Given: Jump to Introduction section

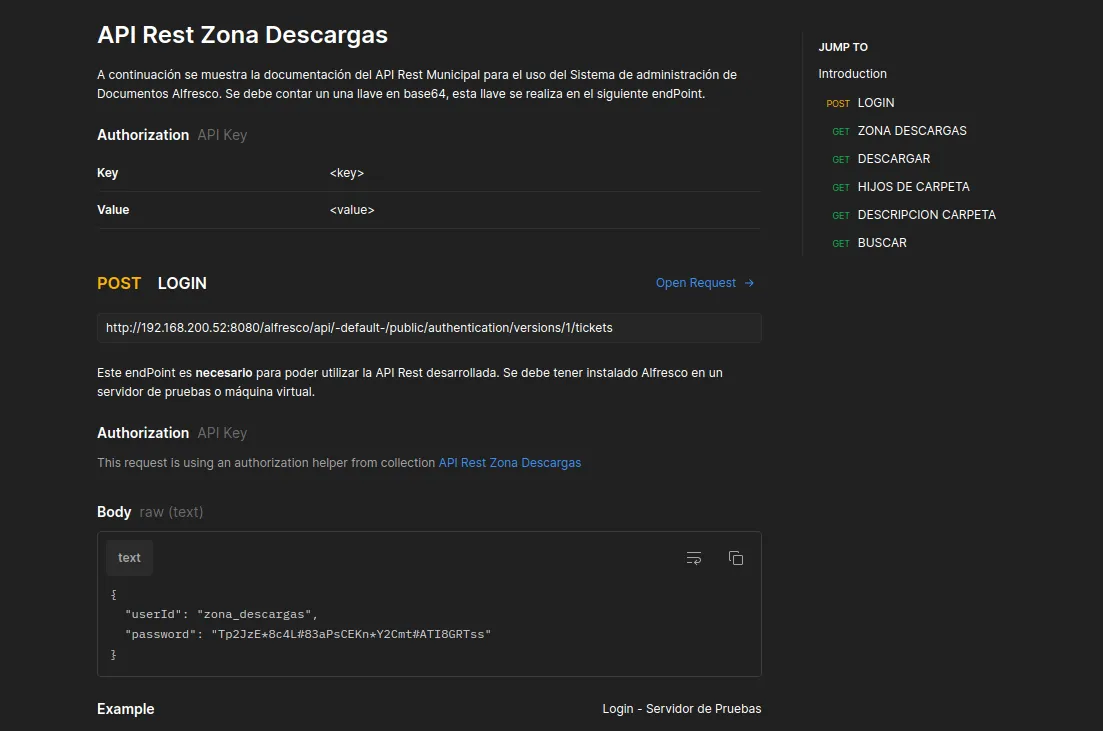Looking at the screenshot, I should [853, 74].
